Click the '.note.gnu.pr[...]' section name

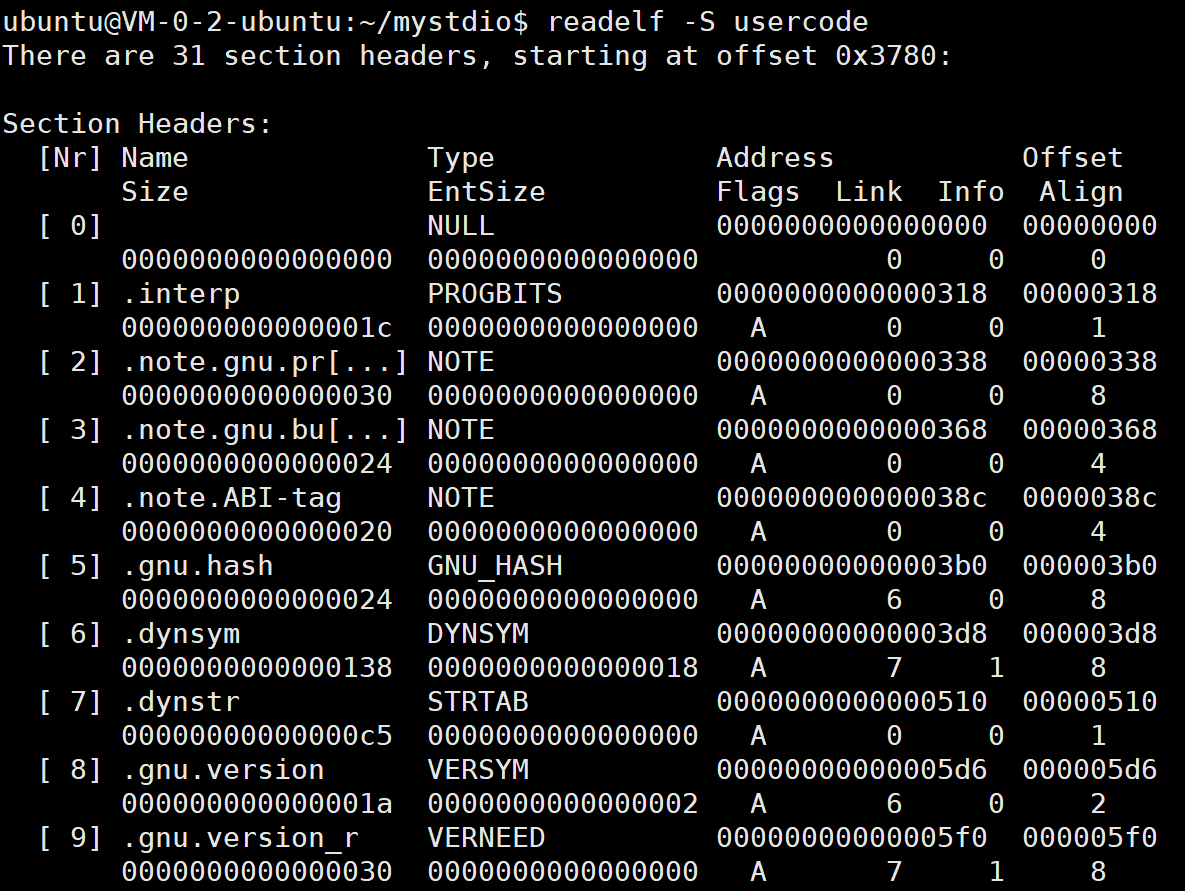click(x=265, y=362)
